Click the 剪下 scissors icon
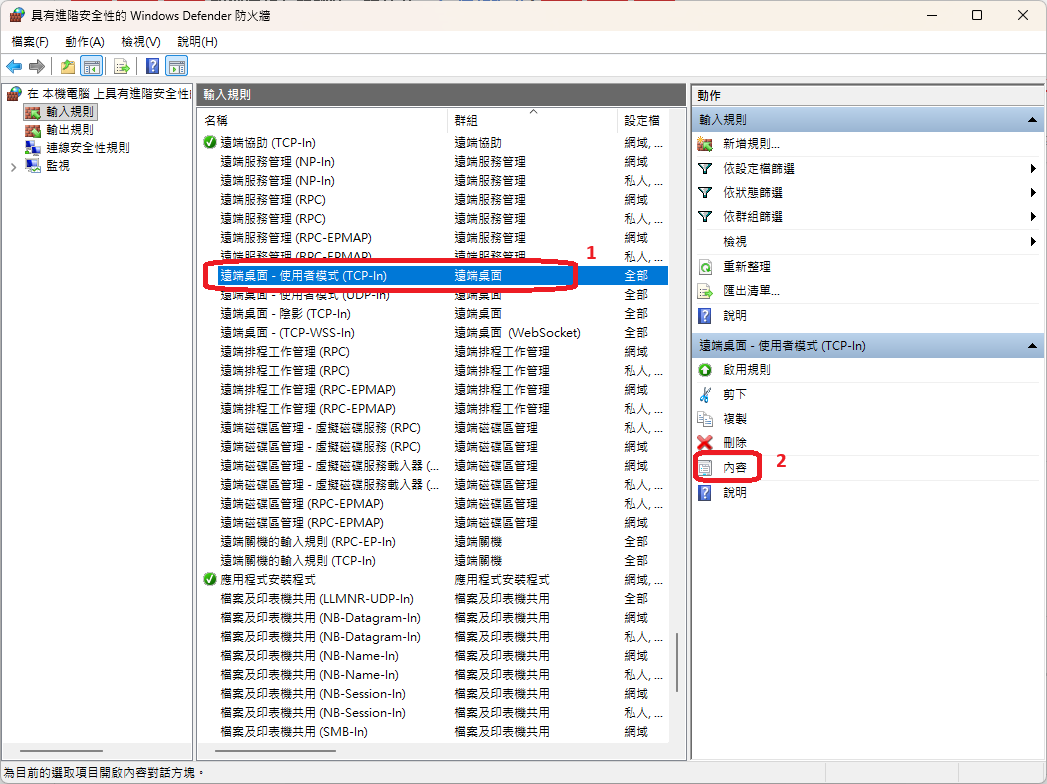This screenshot has height=784, width=1047. tap(705, 394)
